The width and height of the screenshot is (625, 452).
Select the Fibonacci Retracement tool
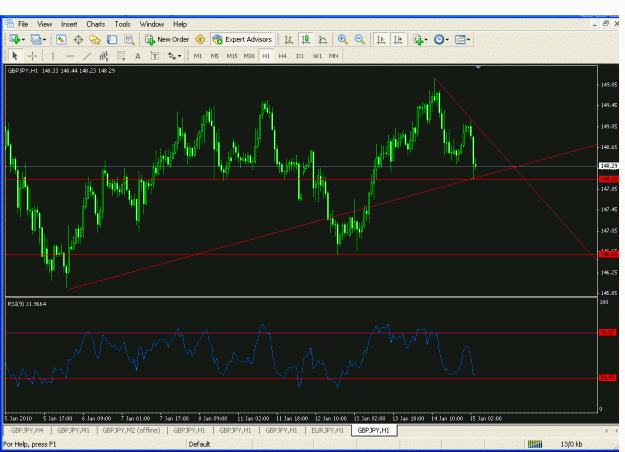(121, 56)
